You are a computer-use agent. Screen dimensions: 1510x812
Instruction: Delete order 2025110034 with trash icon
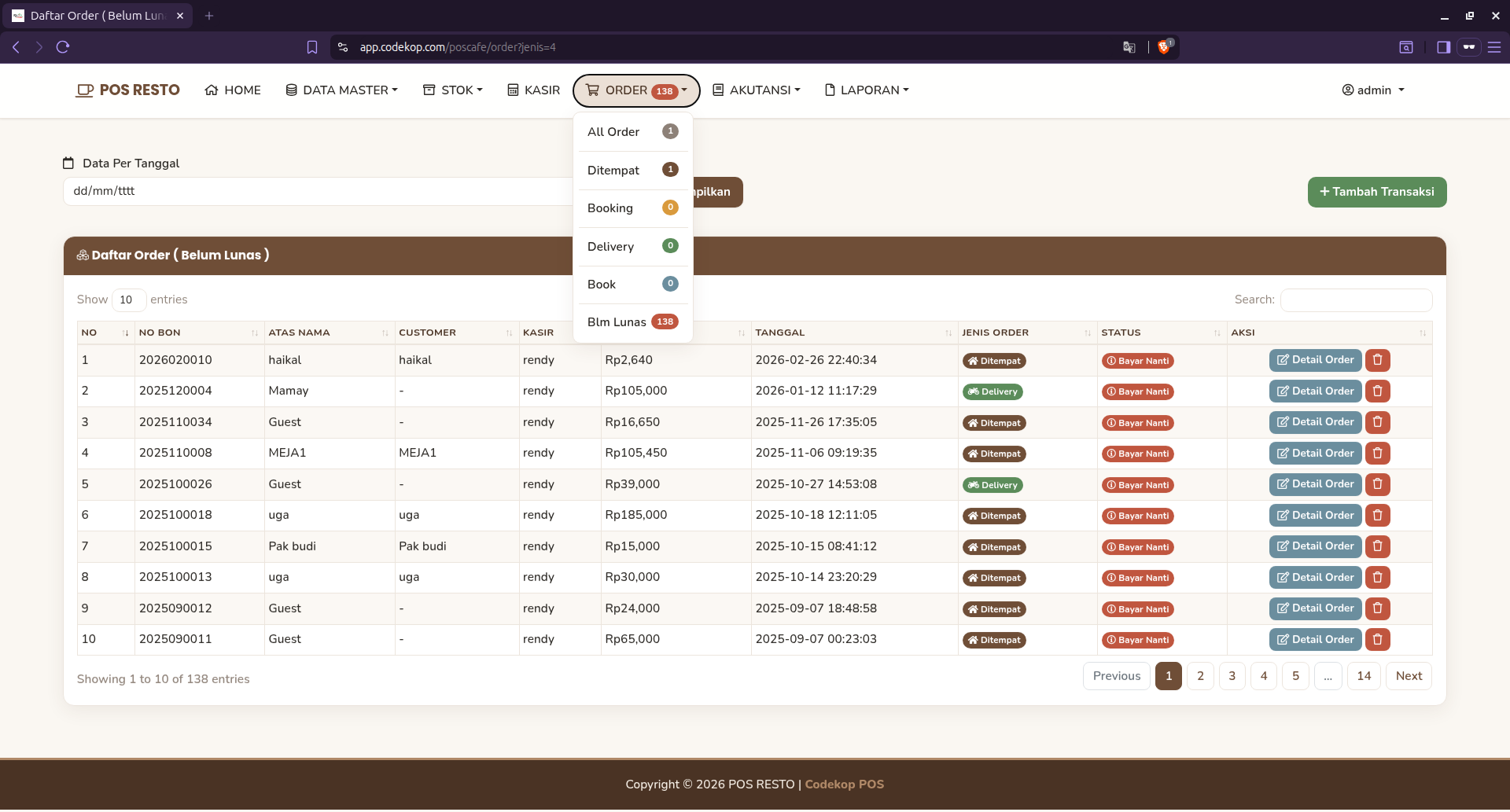click(1377, 422)
